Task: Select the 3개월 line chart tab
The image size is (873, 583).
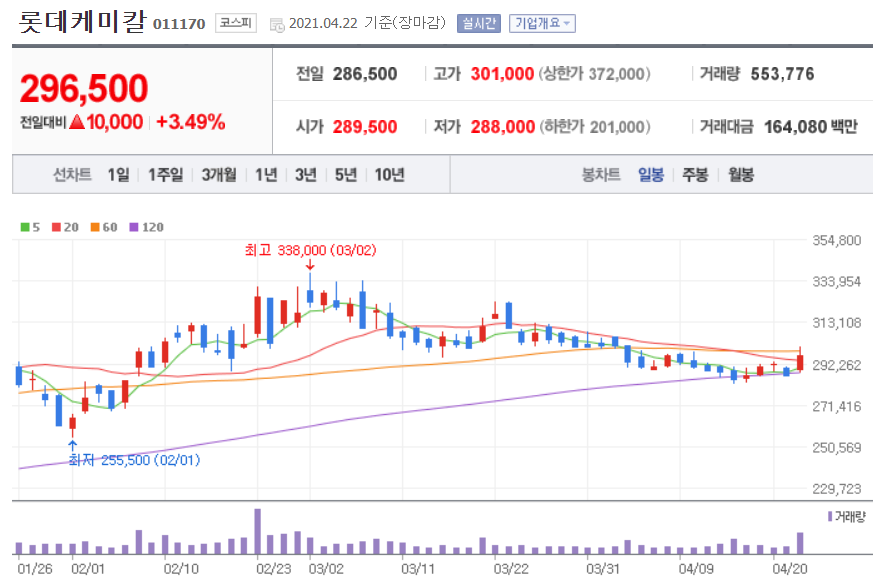Action: pos(219,175)
